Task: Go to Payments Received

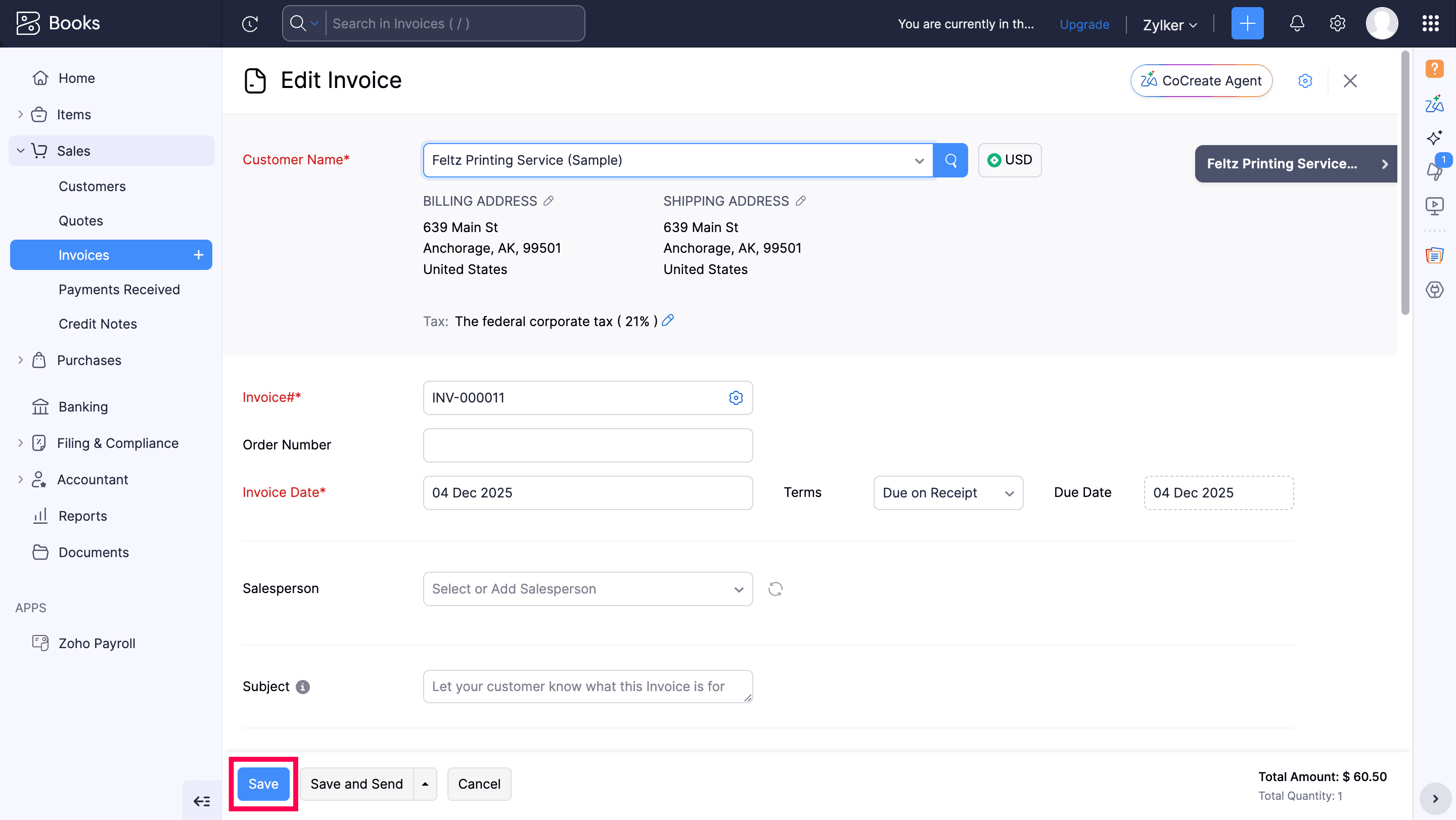Action: pos(119,289)
